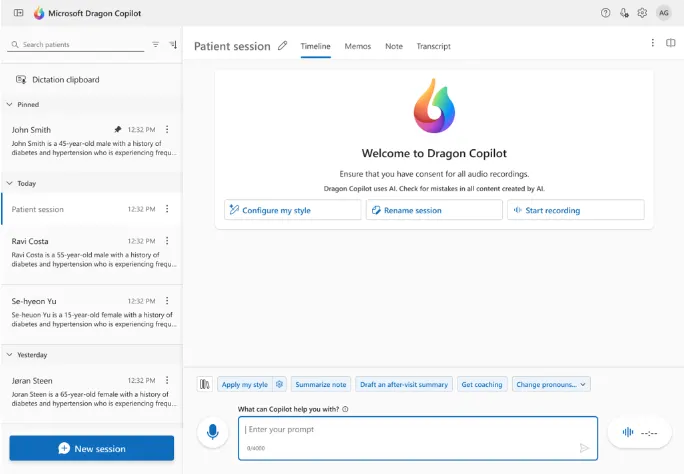Viewport: 684px width, 474px height.
Task: Open the settings gear in header
Action: click(x=642, y=13)
